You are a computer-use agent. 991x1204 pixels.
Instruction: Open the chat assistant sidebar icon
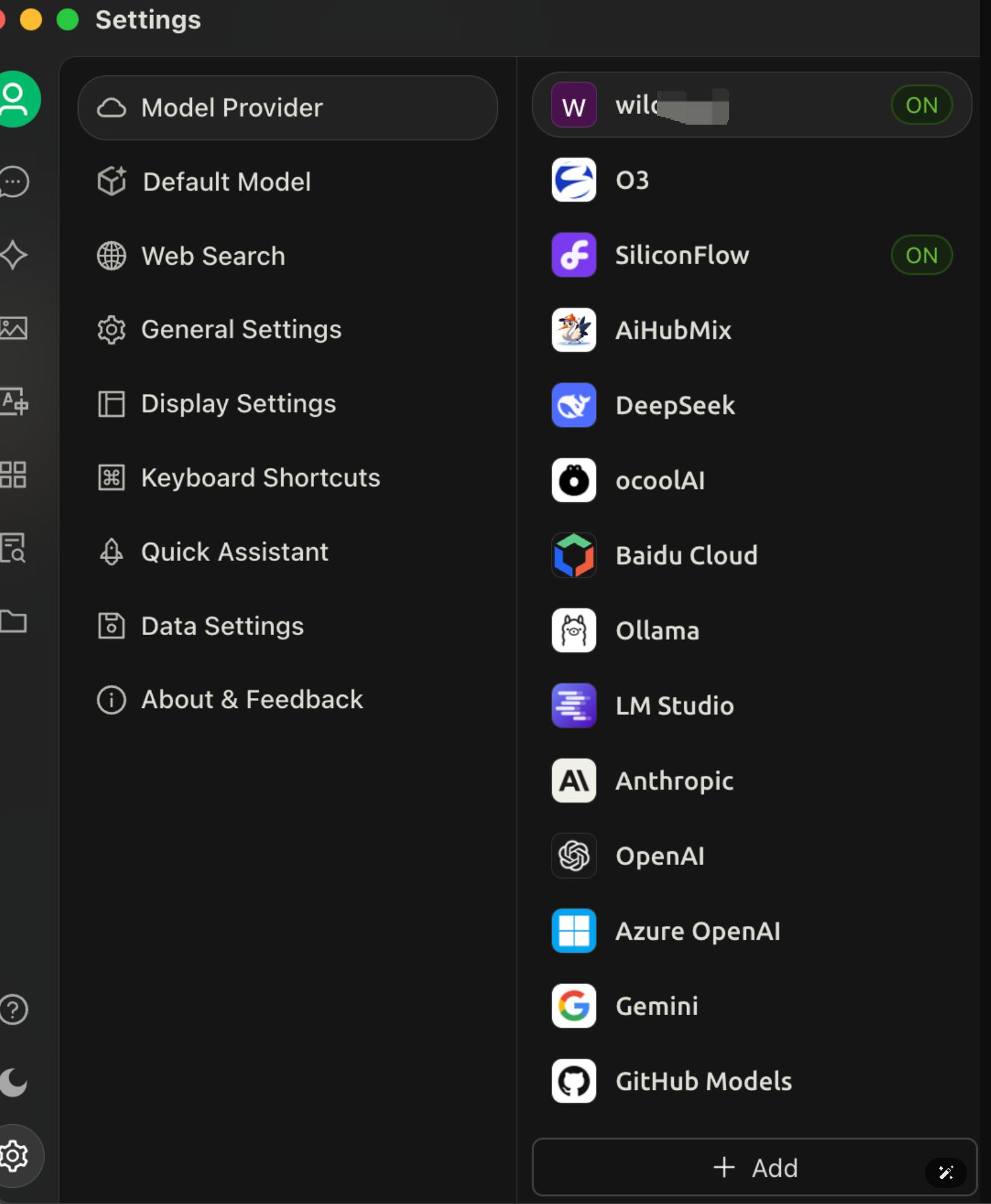tap(14, 182)
